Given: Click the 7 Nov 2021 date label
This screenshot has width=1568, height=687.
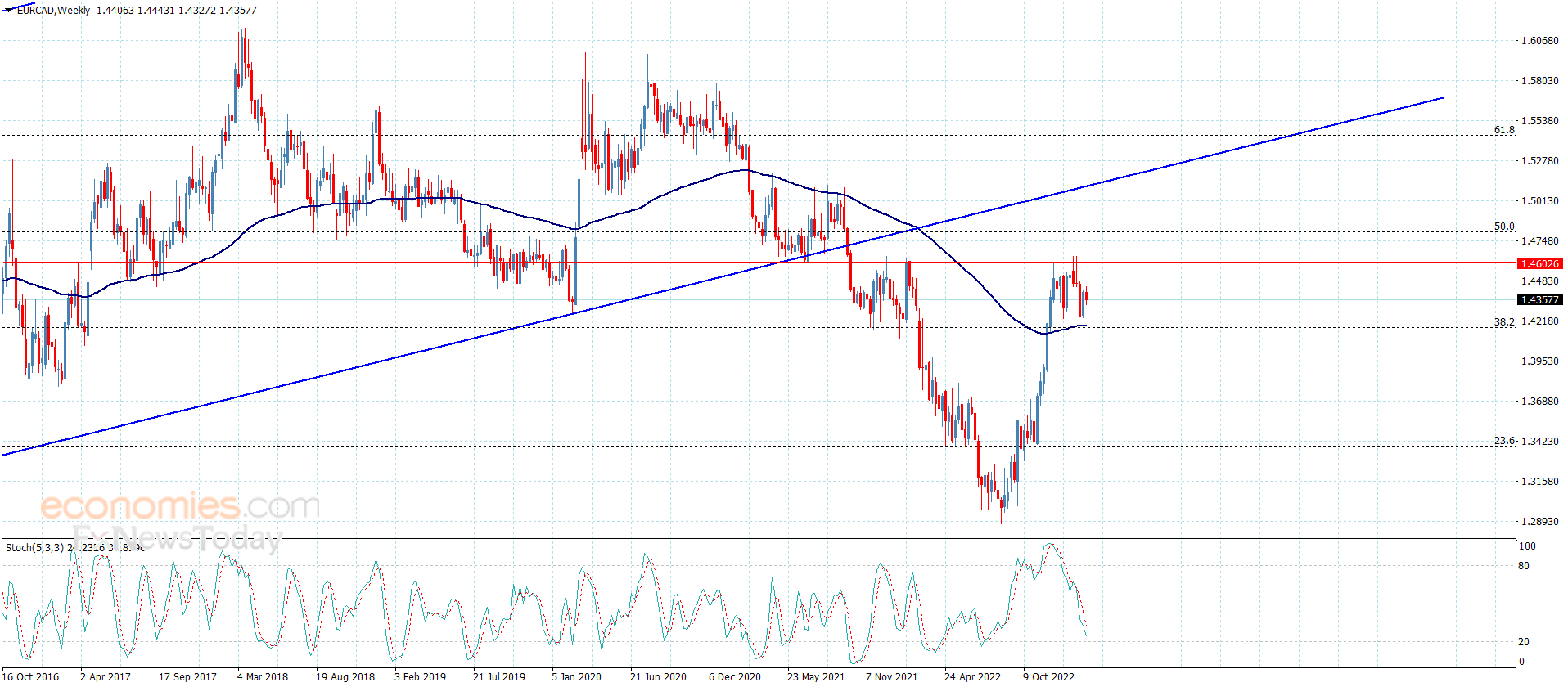Looking at the screenshot, I should (x=892, y=676).
